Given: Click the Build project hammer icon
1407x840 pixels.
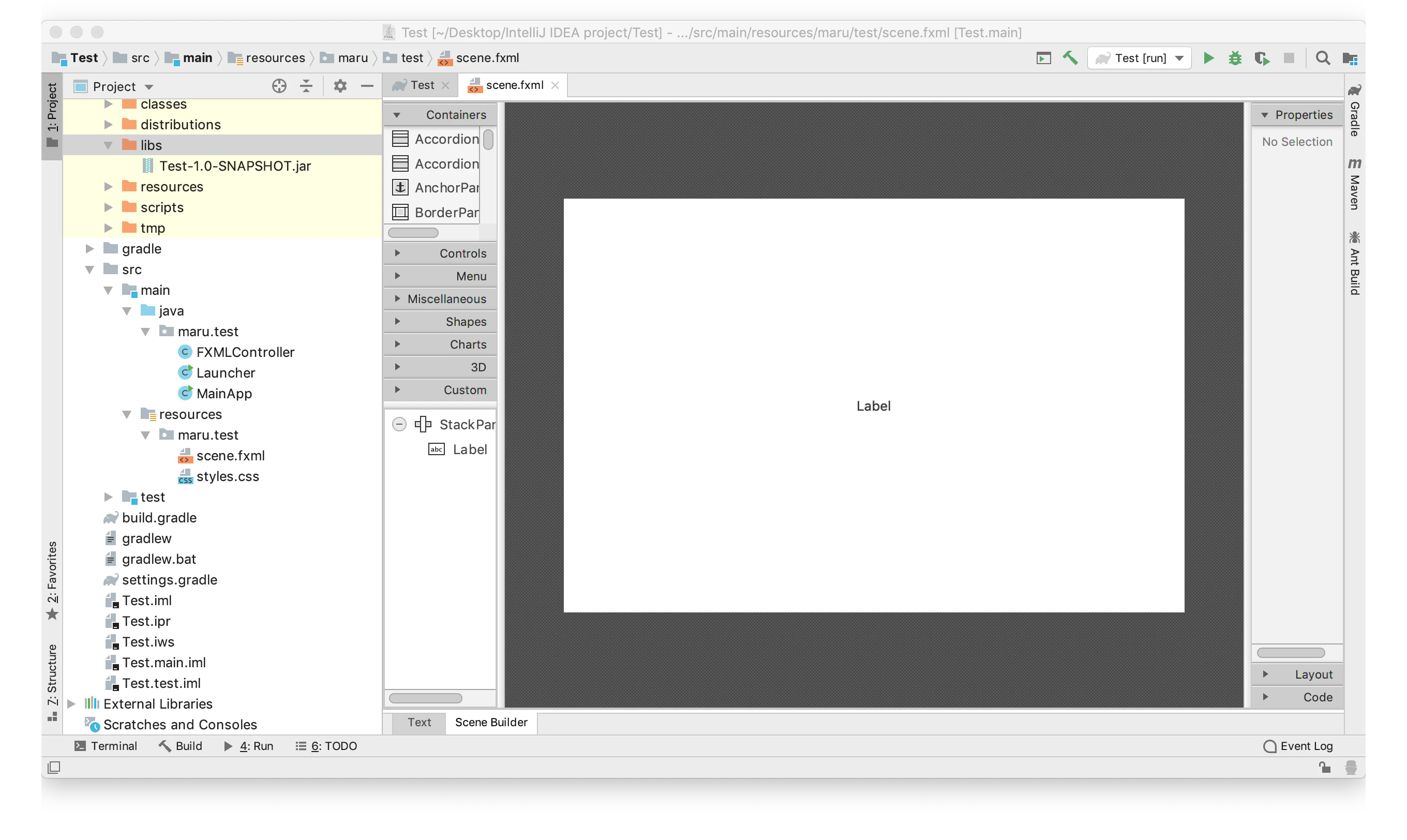Looking at the screenshot, I should [x=1070, y=58].
